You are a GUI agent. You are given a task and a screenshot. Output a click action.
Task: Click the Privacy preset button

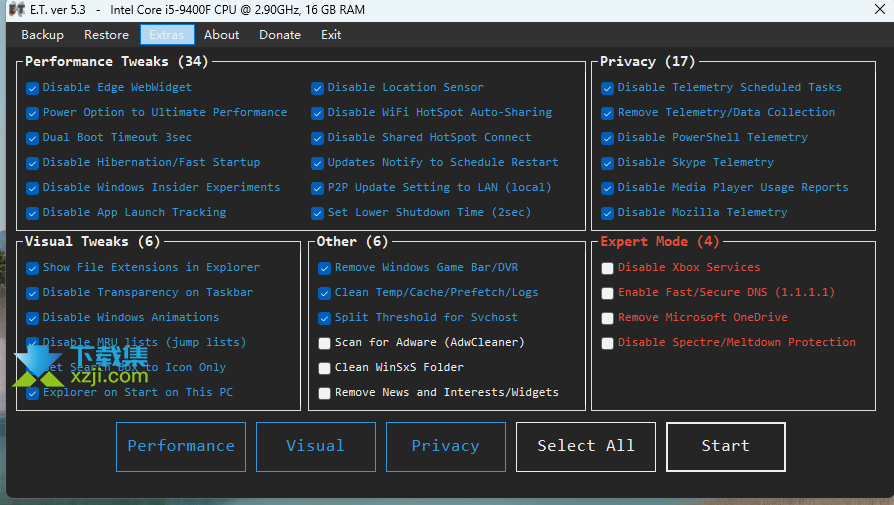[x=445, y=447]
